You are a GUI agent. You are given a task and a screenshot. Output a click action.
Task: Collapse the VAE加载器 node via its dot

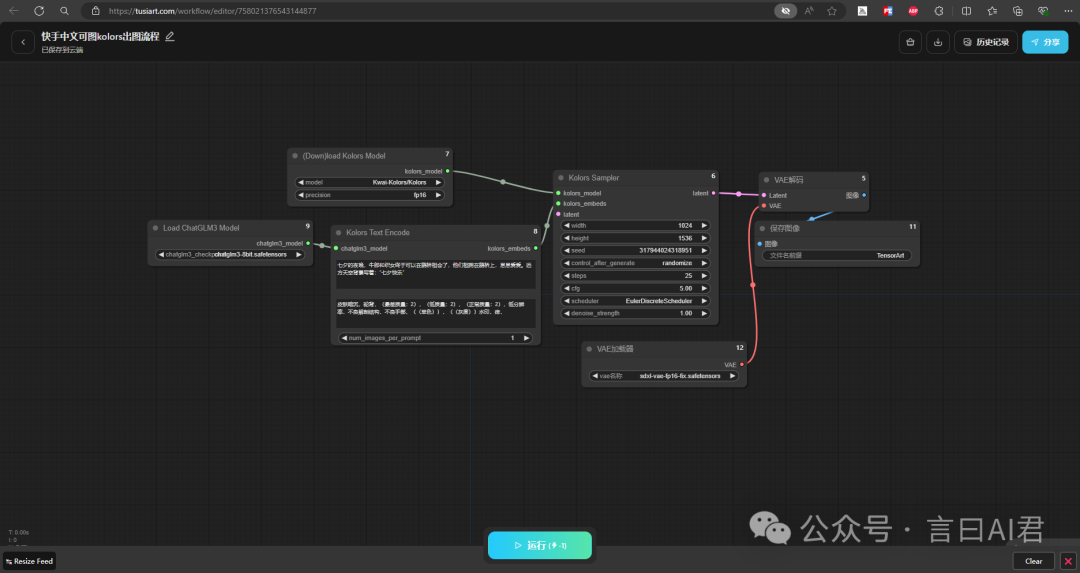(x=589, y=349)
